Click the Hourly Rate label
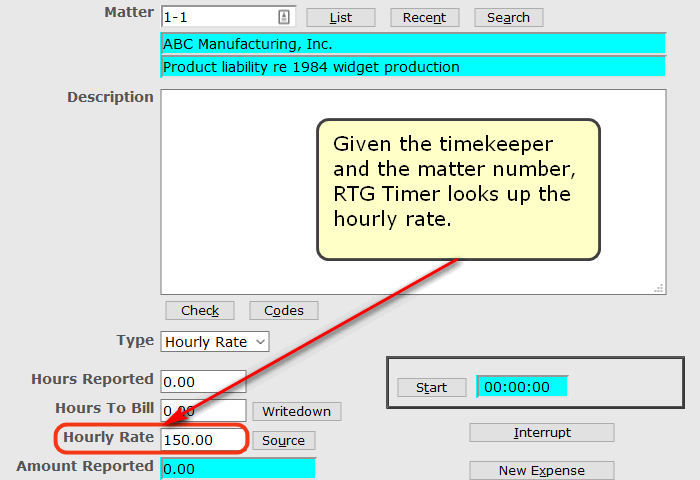The image size is (700, 480). coord(108,437)
